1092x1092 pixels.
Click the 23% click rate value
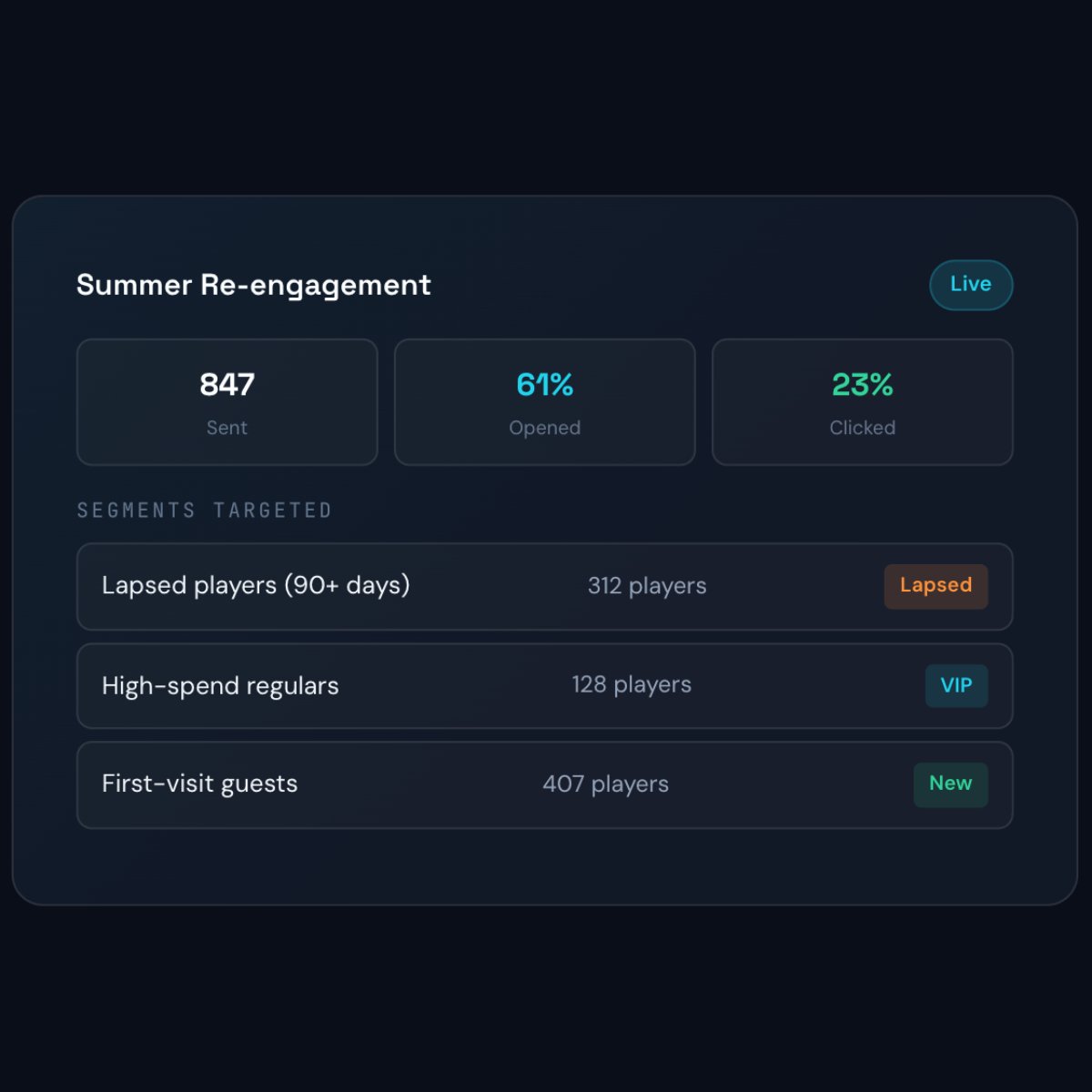point(863,385)
